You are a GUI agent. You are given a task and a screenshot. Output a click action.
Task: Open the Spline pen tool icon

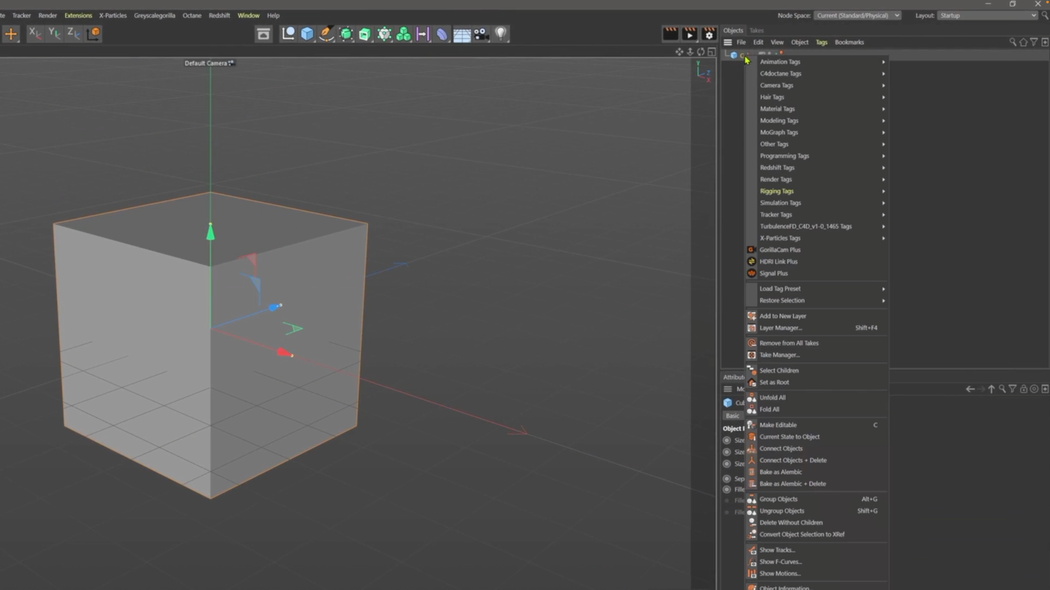(x=327, y=34)
